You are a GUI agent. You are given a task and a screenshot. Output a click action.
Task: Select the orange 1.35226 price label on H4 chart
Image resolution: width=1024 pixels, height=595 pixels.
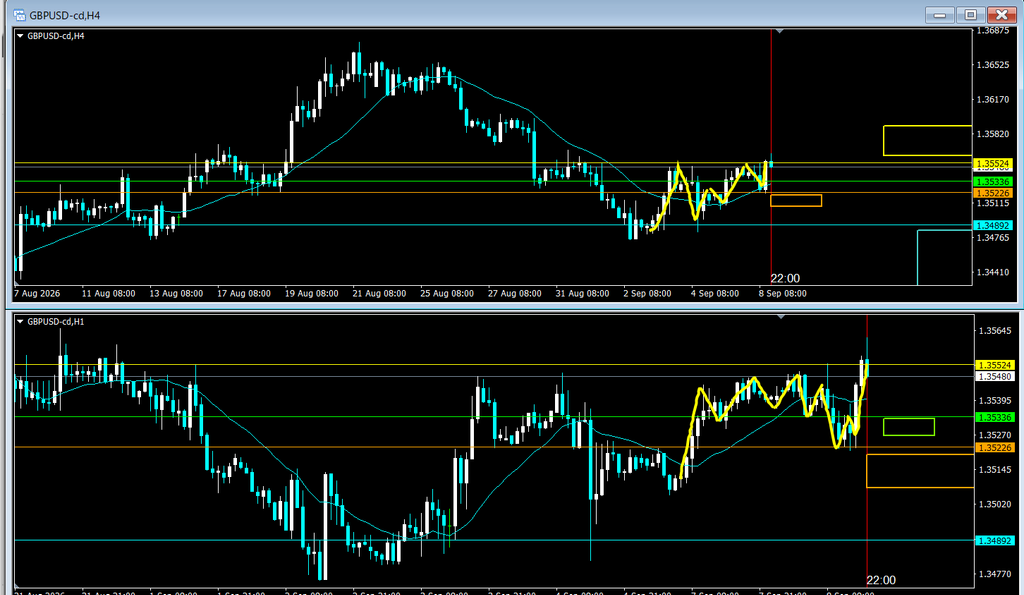pos(993,193)
